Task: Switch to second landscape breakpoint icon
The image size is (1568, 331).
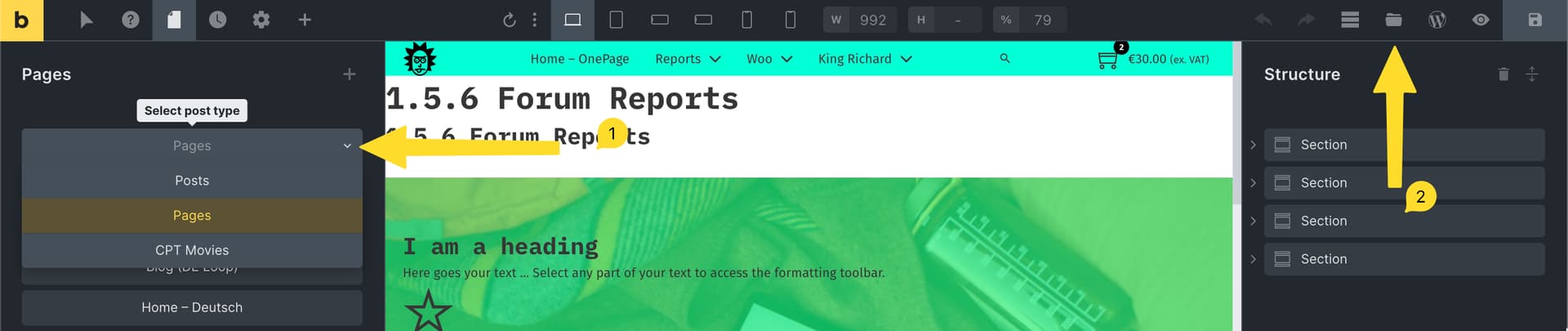Action: 703,20
